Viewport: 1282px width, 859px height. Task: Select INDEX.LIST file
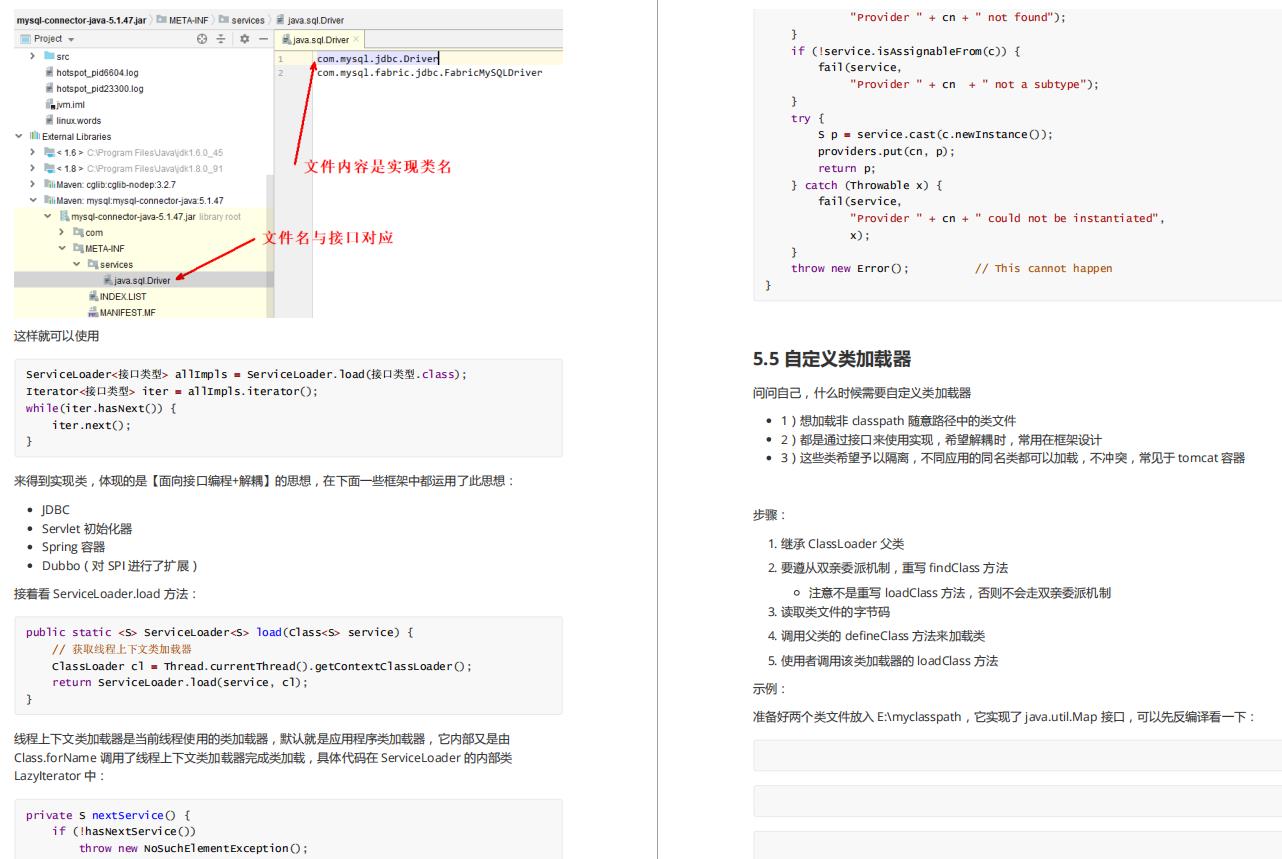pos(123,296)
